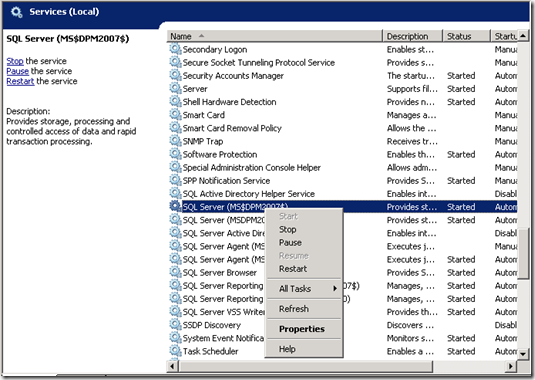The height and width of the screenshot is (380, 535).
Task: Click the gear icon beside Server service
Action: click(175, 88)
